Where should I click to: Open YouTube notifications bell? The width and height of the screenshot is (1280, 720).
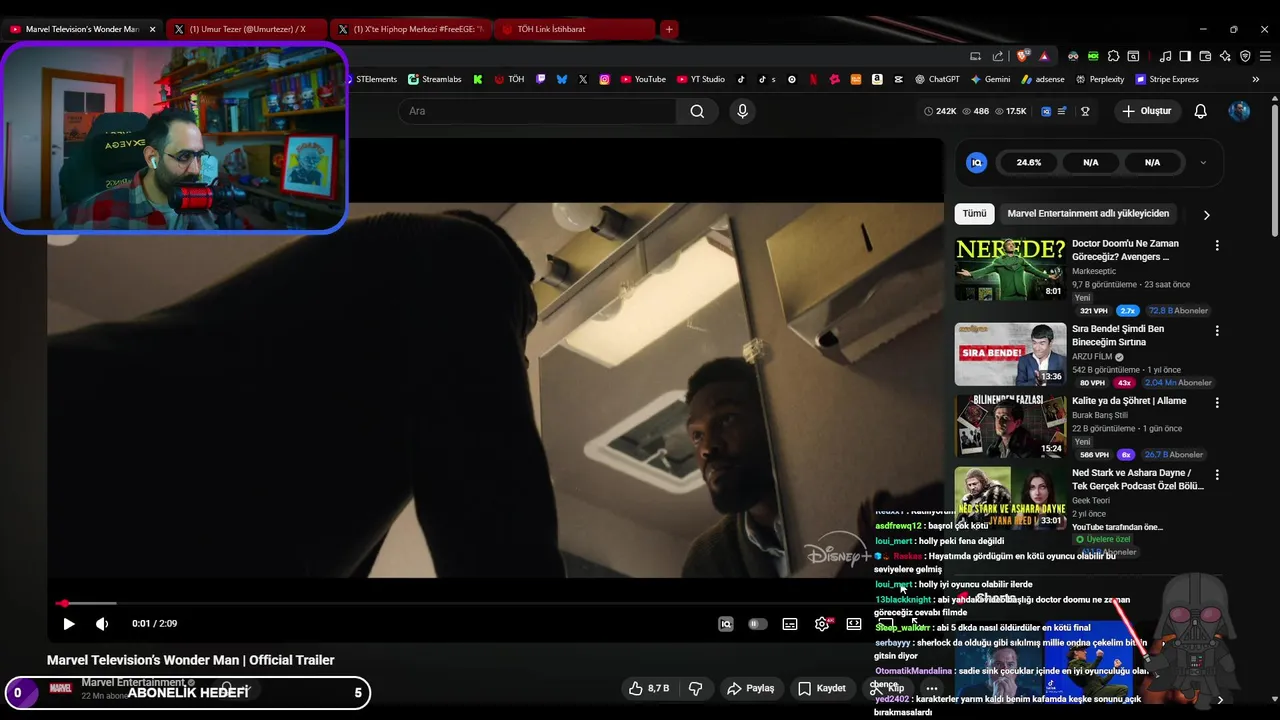pyautogui.click(x=1200, y=111)
